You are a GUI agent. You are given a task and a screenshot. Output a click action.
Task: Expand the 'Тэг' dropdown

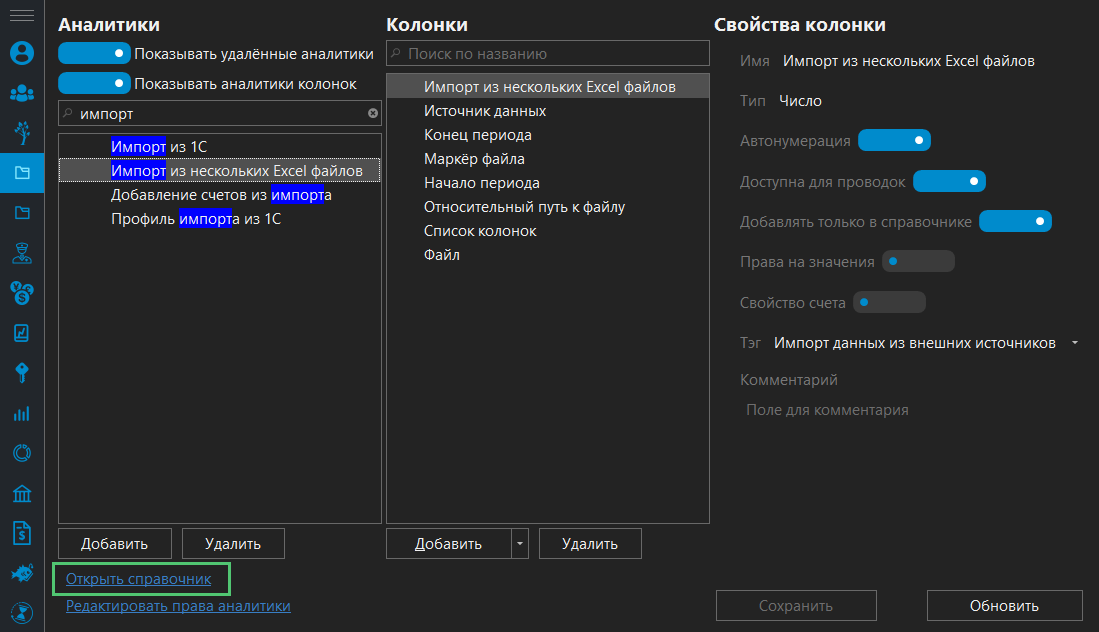point(1074,343)
